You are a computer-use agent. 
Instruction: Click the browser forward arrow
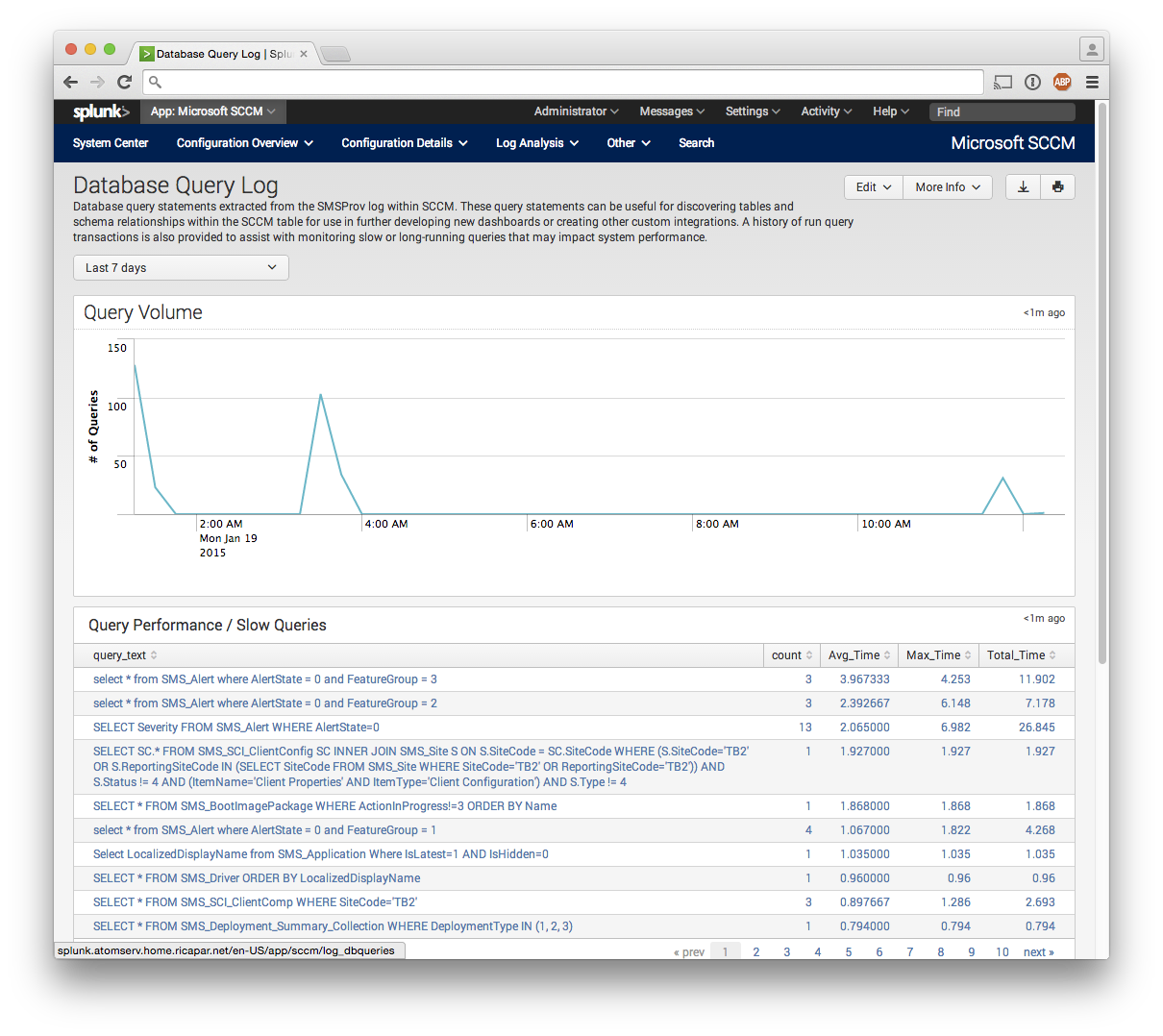pos(97,82)
